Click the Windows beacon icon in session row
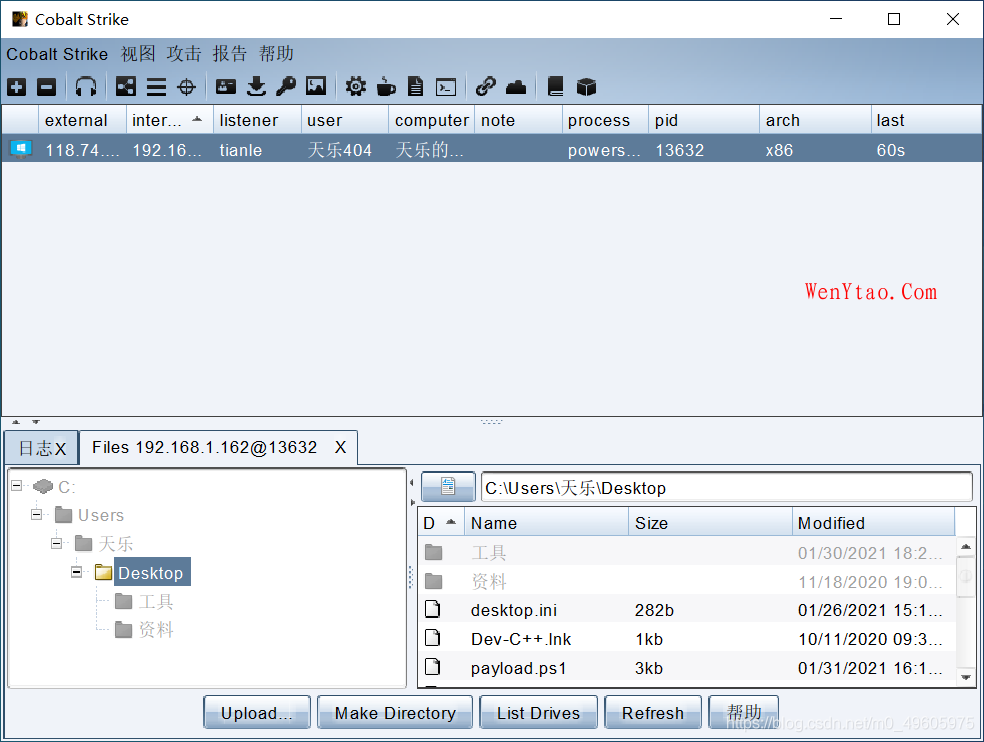The width and height of the screenshot is (984, 742). pos(21,149)
